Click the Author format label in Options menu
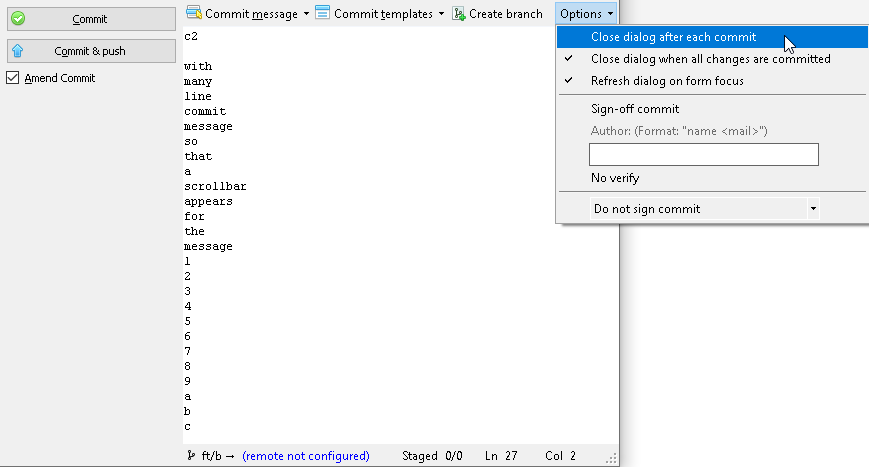 pos(679,131)
